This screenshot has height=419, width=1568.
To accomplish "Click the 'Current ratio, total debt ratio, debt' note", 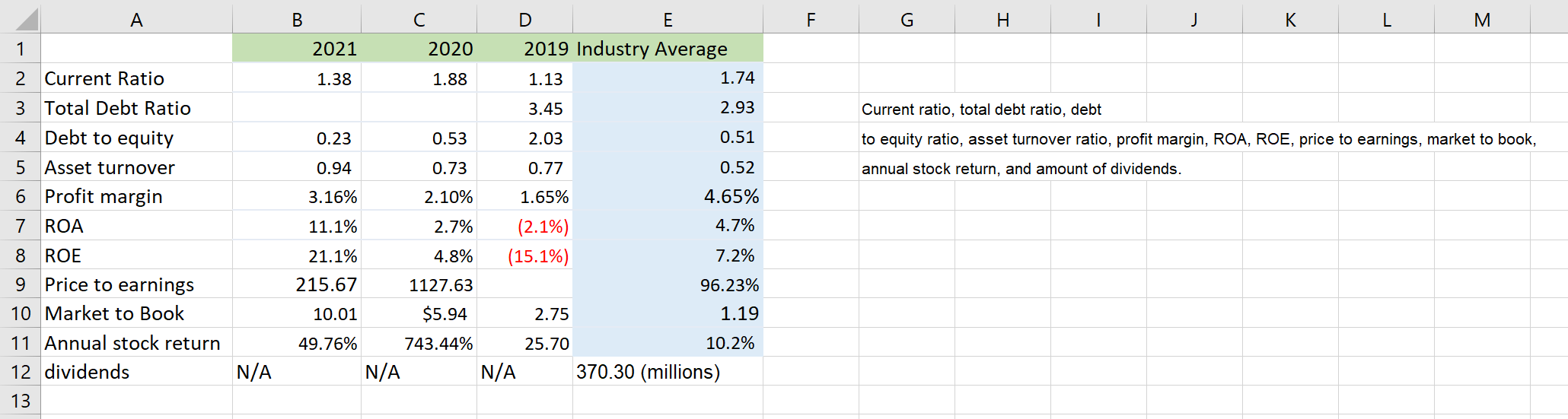I will [981, 110].
